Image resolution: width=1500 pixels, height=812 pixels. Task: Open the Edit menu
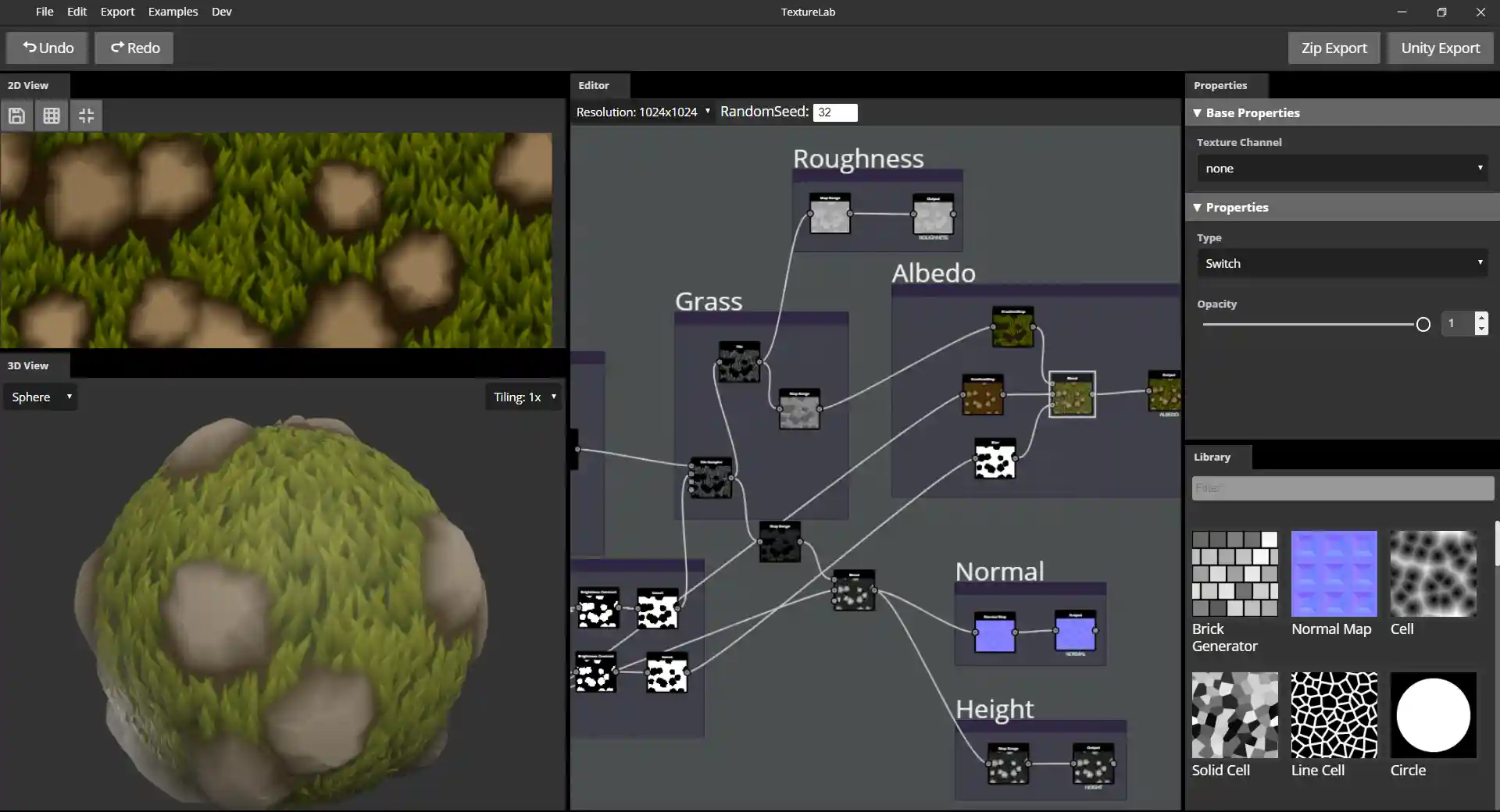point(77,12)
